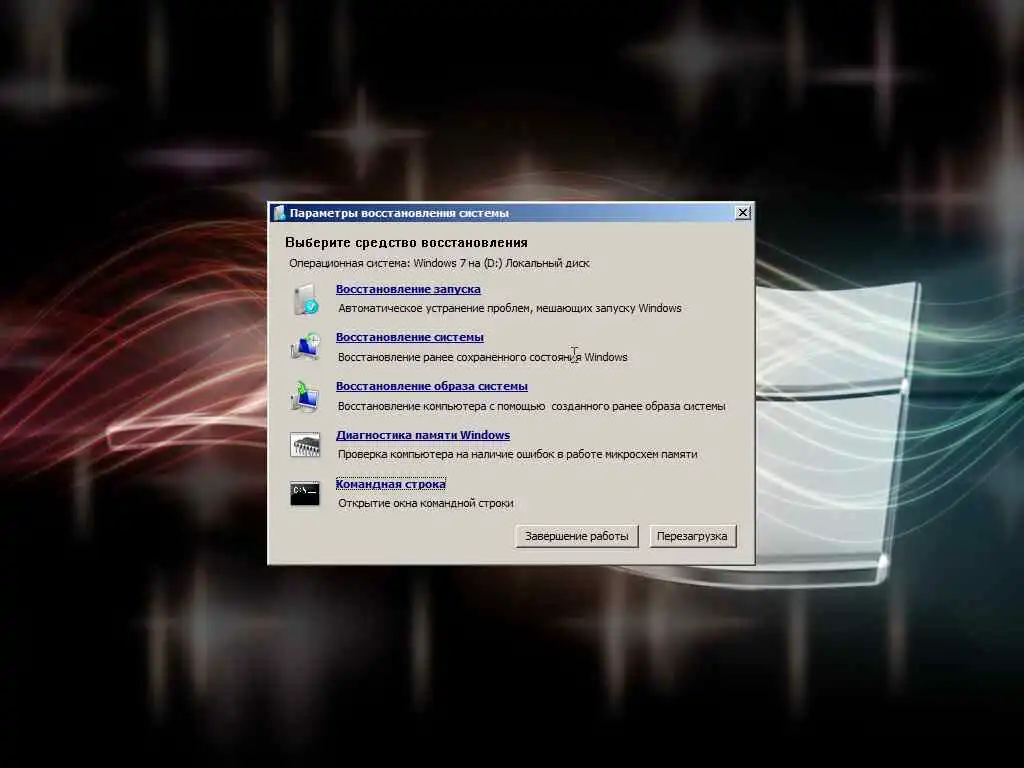Screen dimensions: 1024x768
Task: Click the Автоматическое устранение проблем description
Action: (509, 308)
